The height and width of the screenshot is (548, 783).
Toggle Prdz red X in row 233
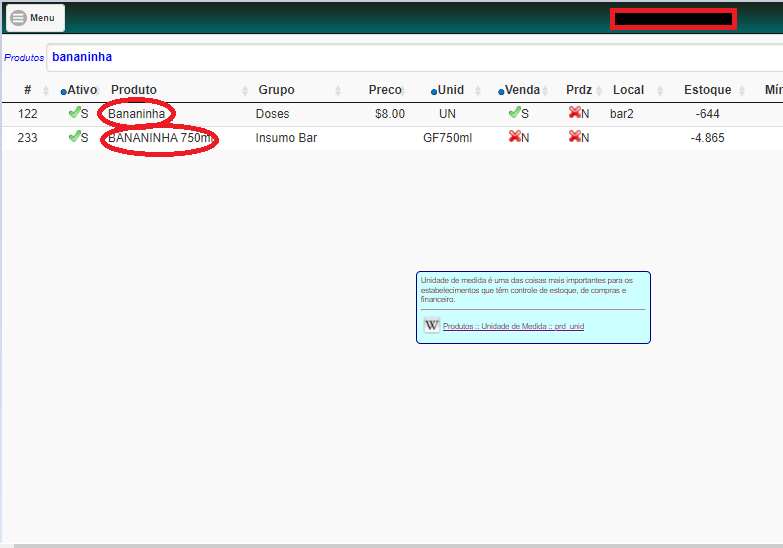tap(575, 136)
